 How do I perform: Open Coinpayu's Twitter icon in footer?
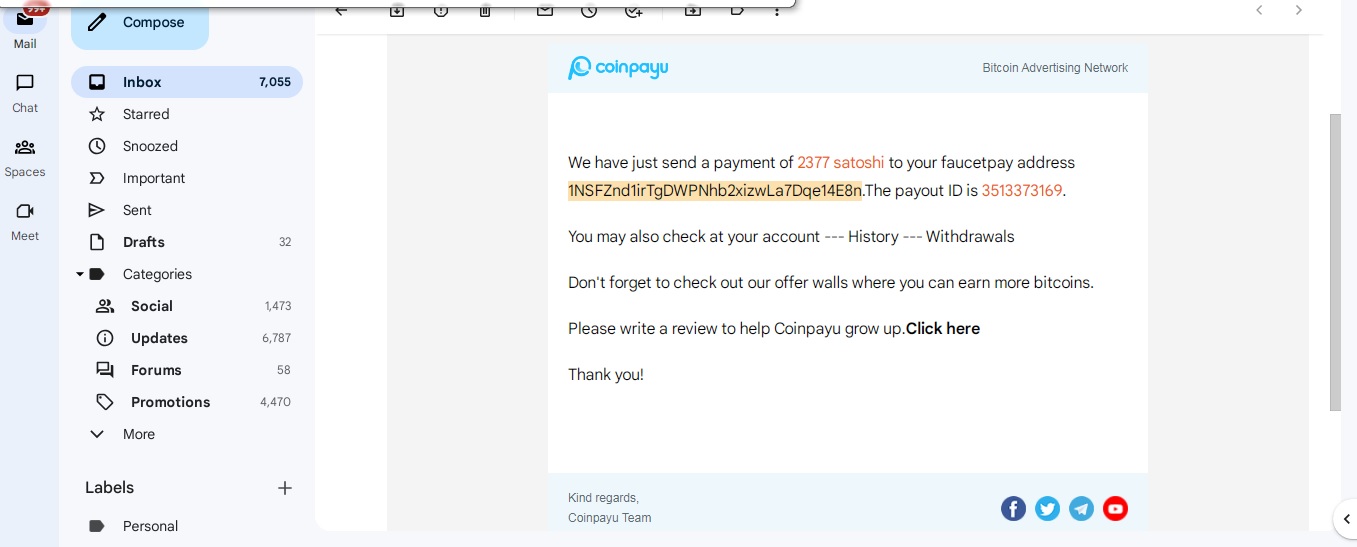coord(1047,509)
